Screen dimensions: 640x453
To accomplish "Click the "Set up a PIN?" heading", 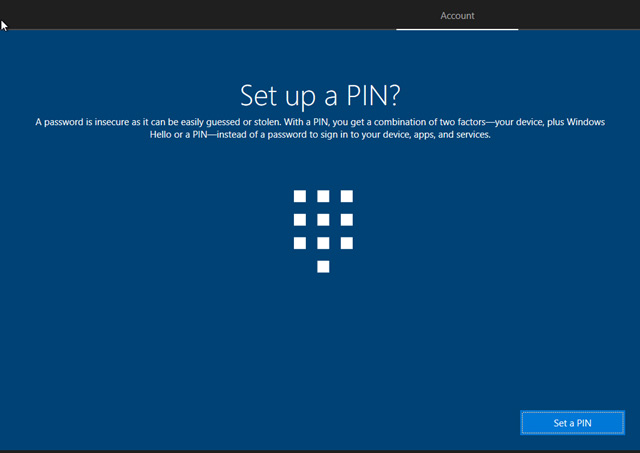I will [x=320, y=95].
